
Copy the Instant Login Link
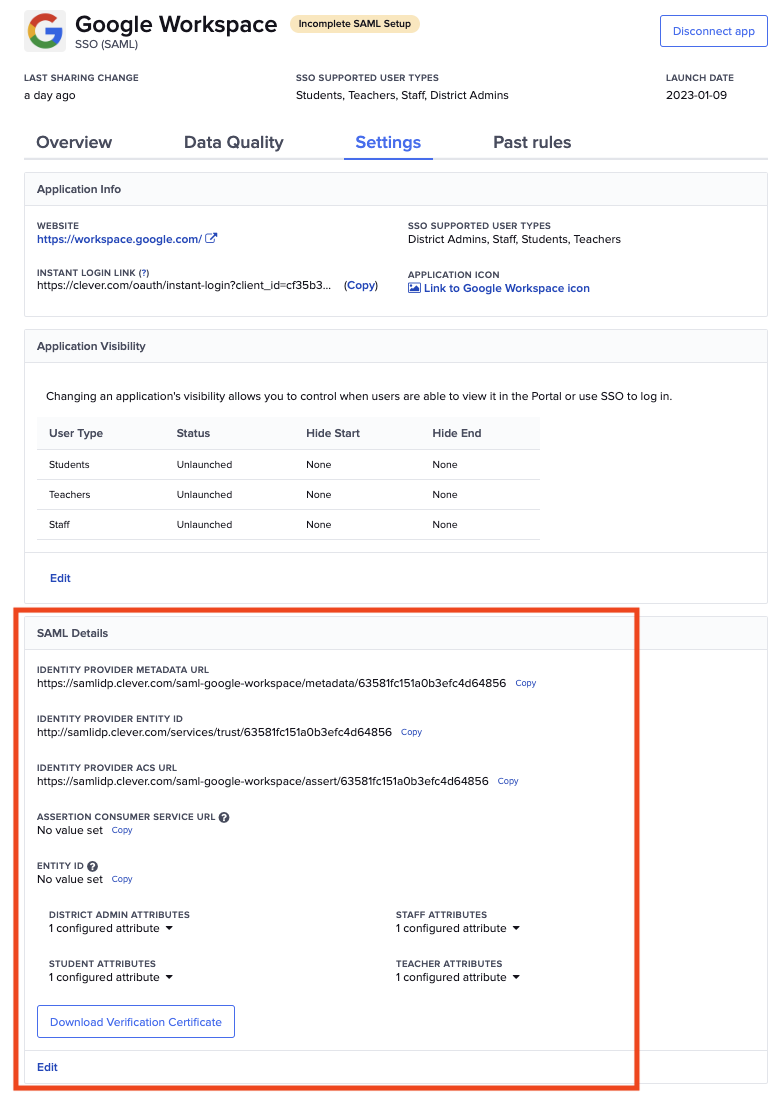(360, 285)
